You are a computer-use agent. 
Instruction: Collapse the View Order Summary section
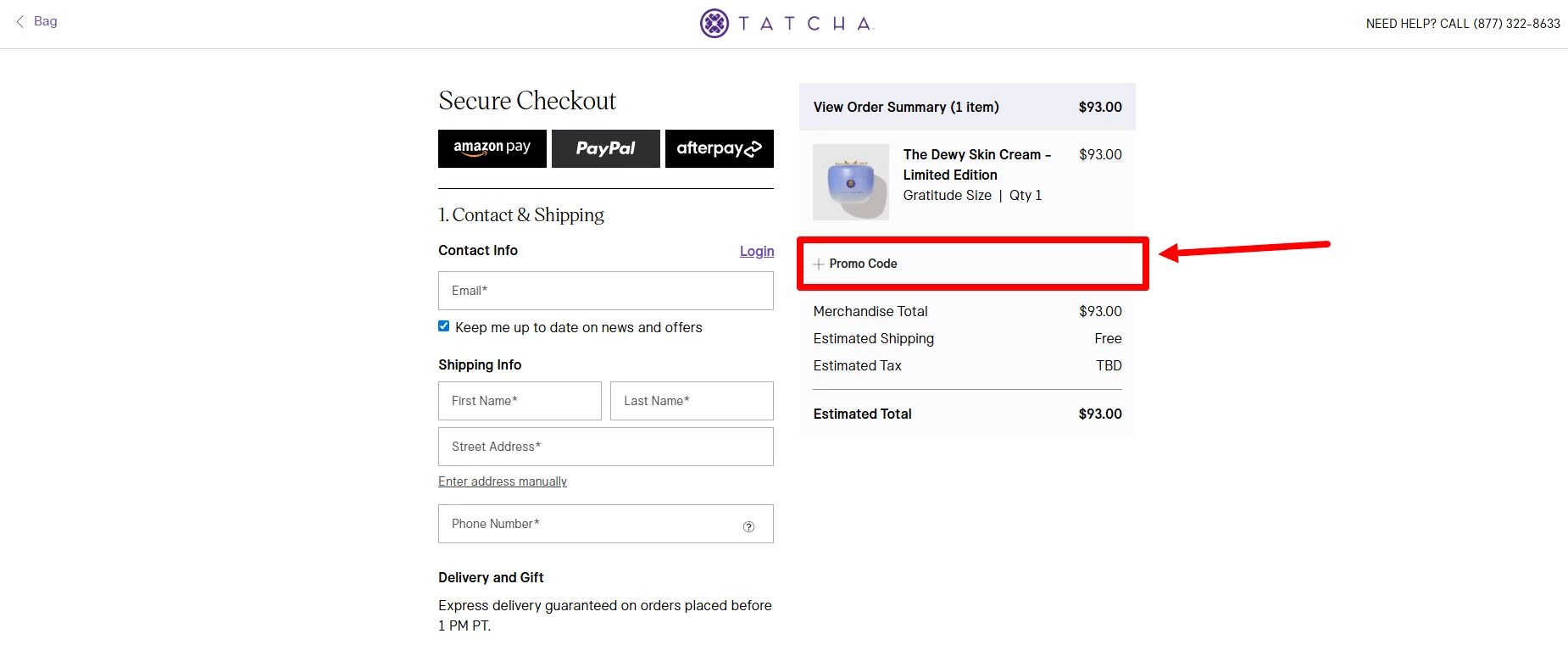(x=905, y=107)
